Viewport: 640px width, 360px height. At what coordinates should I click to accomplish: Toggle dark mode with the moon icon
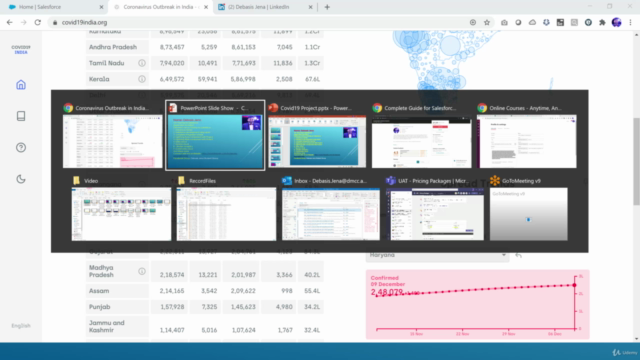tap(21, 179)
